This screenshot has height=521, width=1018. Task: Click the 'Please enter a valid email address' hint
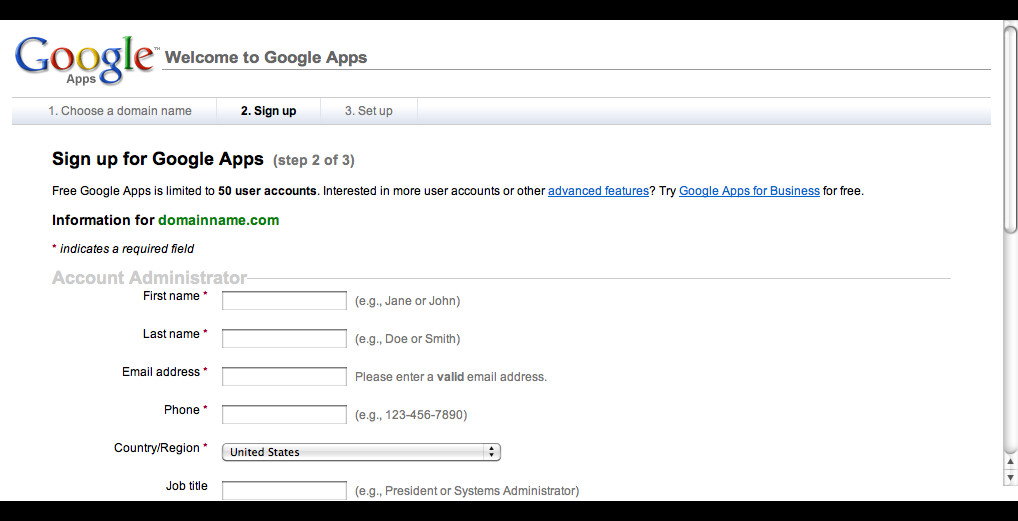click(451, 377)
